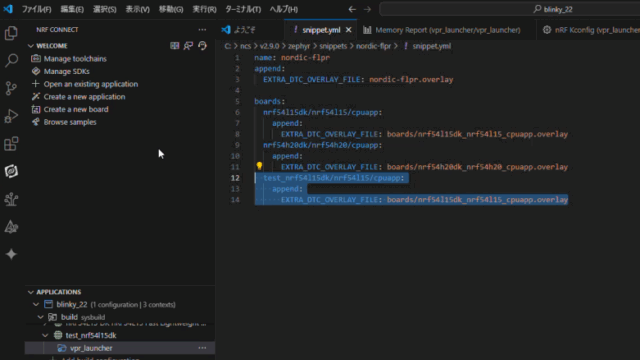640x360 pixels.
Task: Switch to the Memory Report tab
Action: tap(448, 30)
